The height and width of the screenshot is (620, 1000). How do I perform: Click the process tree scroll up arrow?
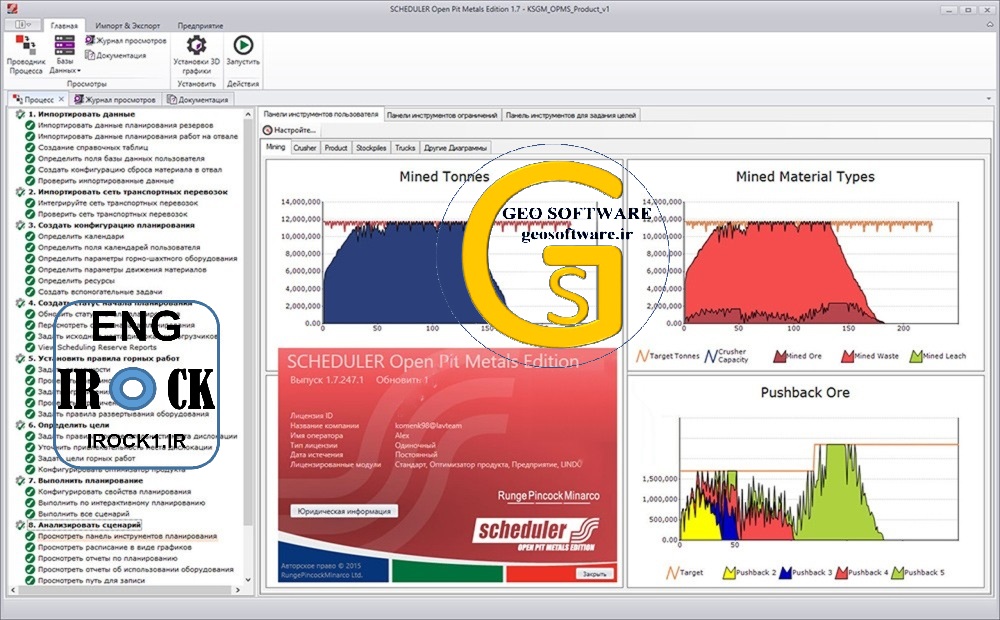pyautogui.click(x=249, y=114)
